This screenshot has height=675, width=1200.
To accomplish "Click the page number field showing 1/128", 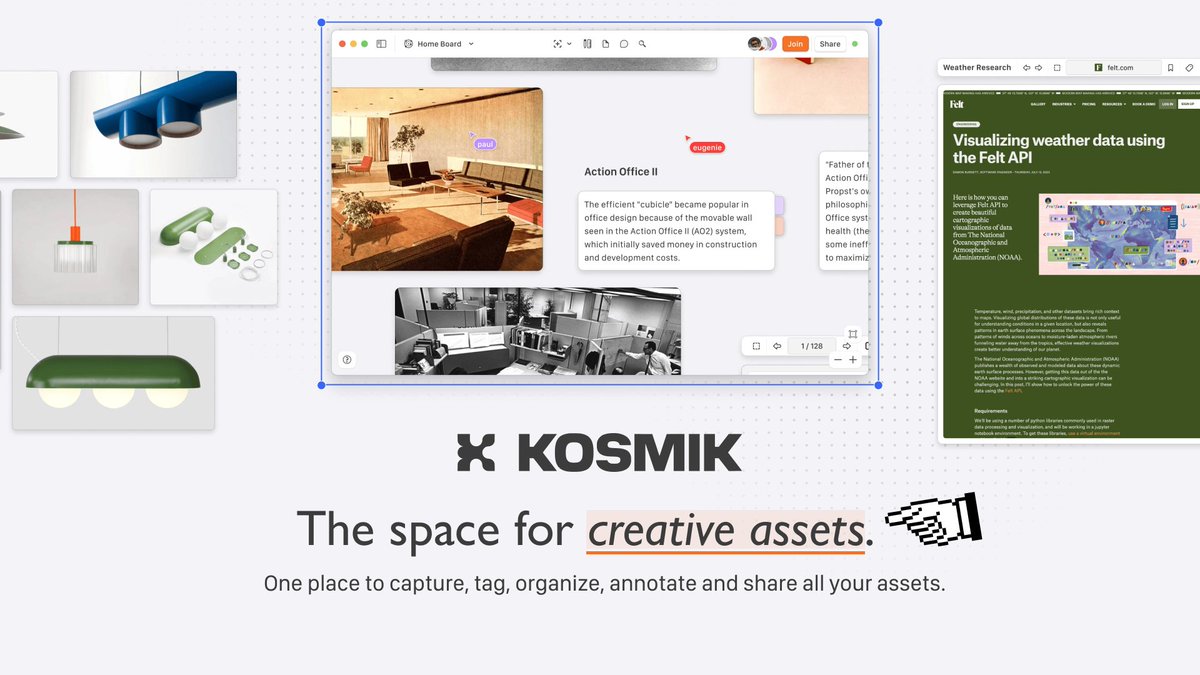I will pos(811,346).
